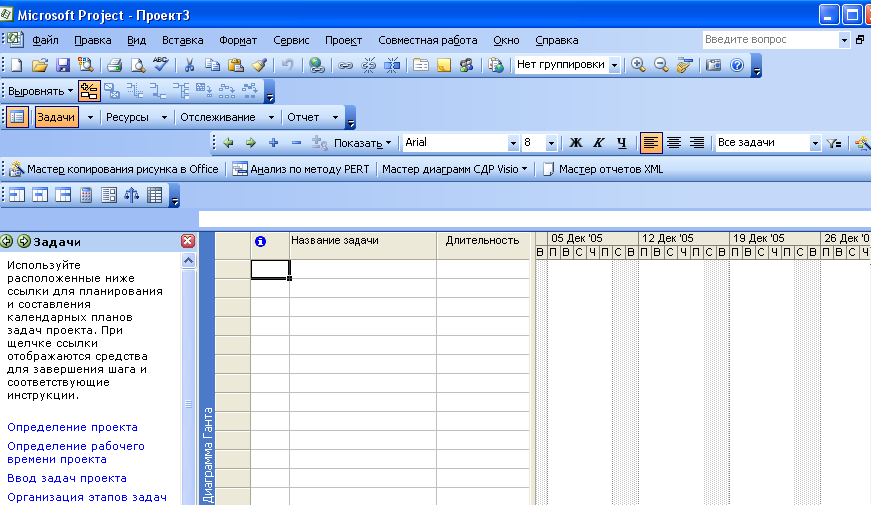Close the Задачи side pane
Screen dimensions: 871x505
pos(188,241)
